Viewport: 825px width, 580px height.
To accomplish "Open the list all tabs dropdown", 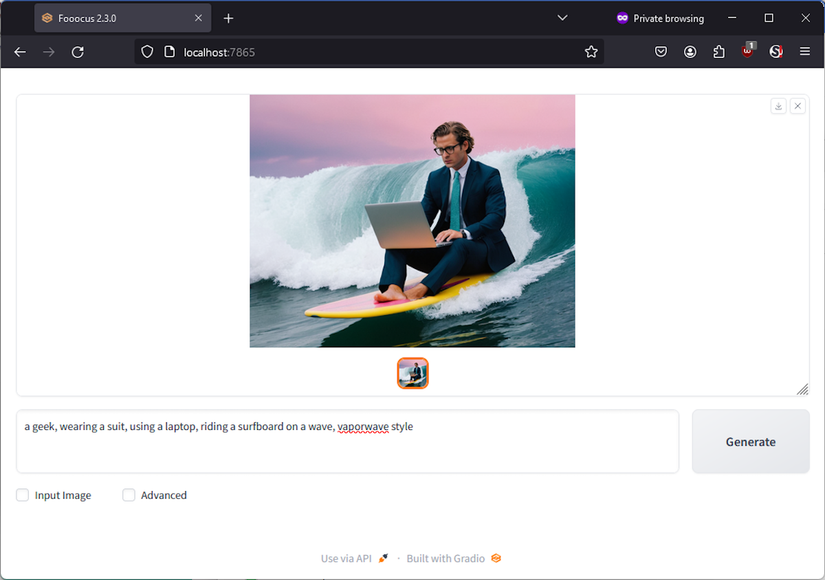I will pyautogui.click(x=562, y=18).
